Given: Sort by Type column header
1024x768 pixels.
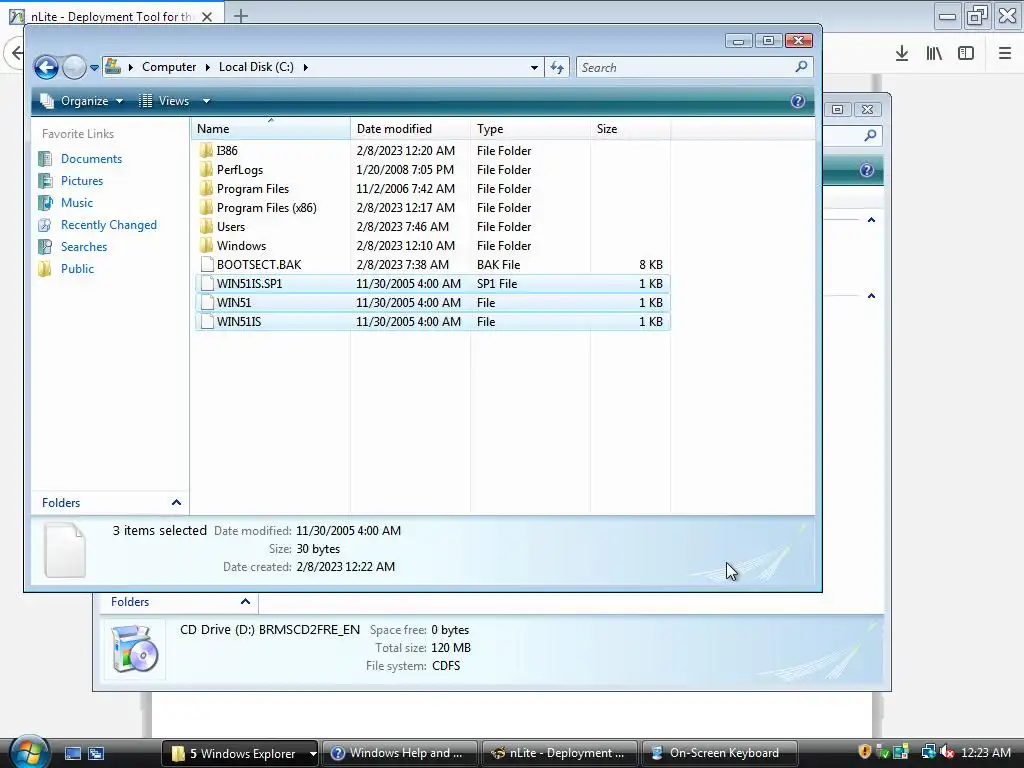Looking at the screenshot, I should click(530, 129).
